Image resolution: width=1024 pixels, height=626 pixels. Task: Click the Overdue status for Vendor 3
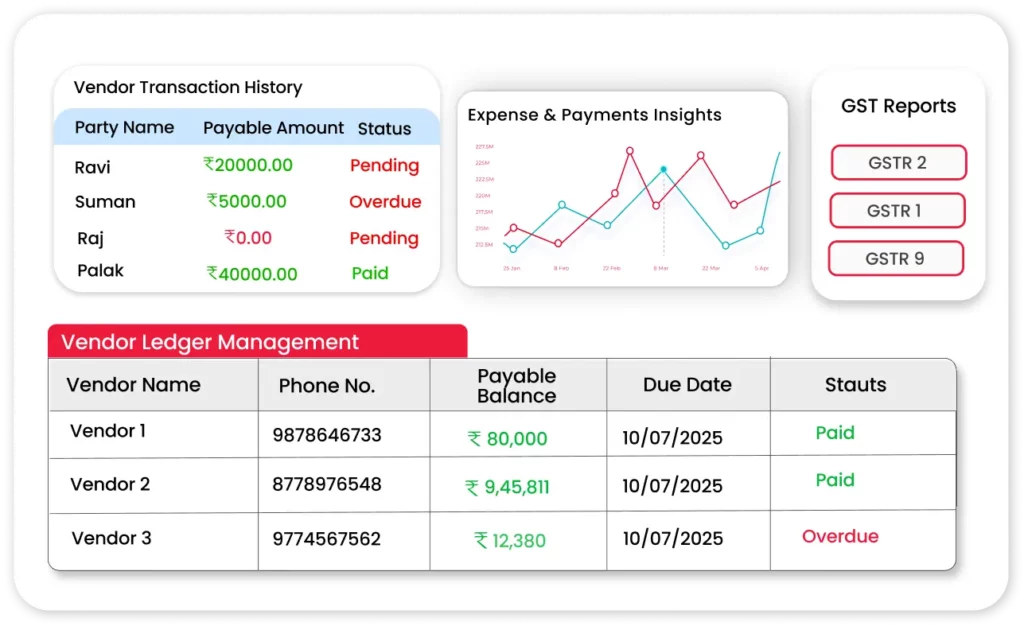(x=840, y=536)
